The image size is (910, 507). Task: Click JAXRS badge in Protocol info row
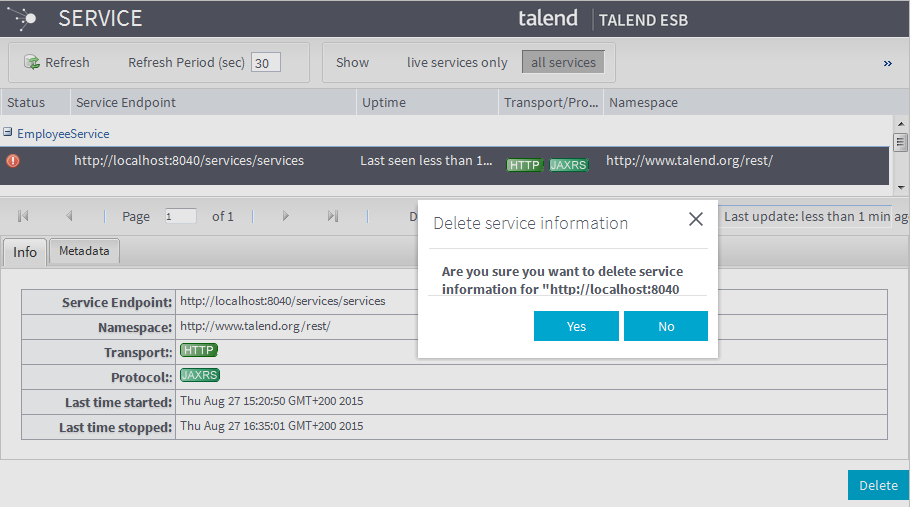click(200, 375)
